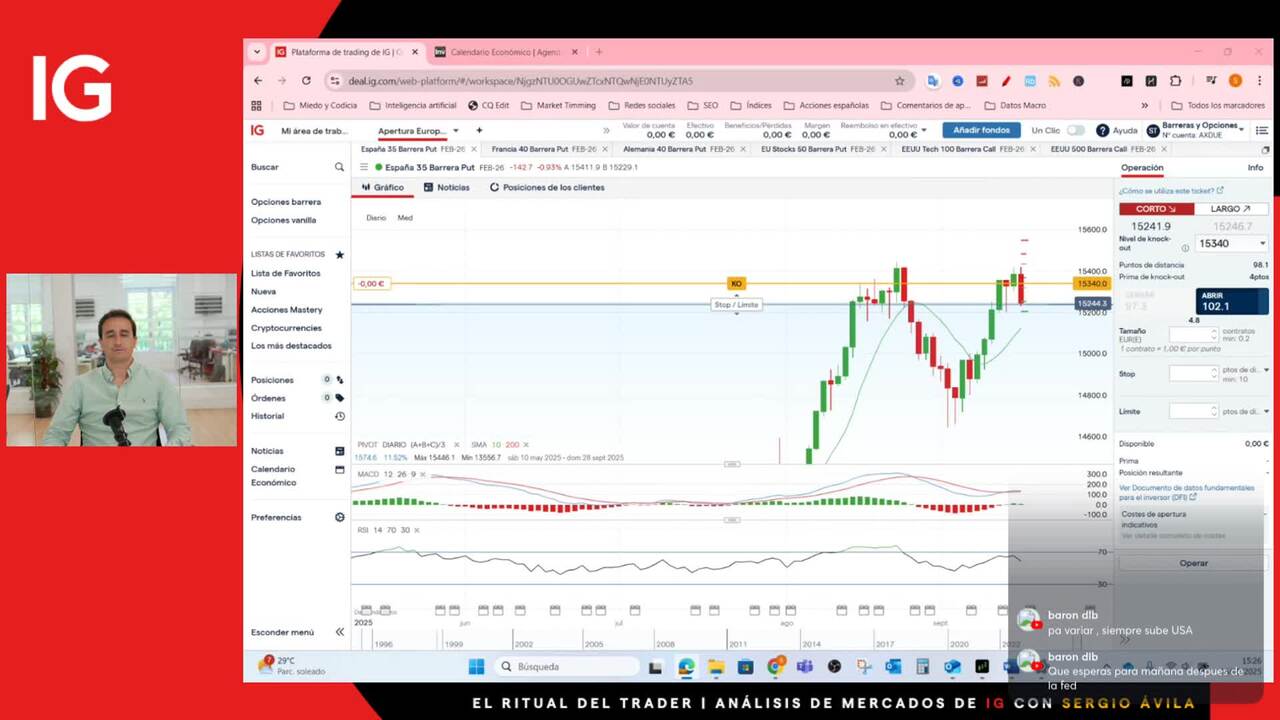Open the Apertura Europ... workspace dropdown

(456, 130)
